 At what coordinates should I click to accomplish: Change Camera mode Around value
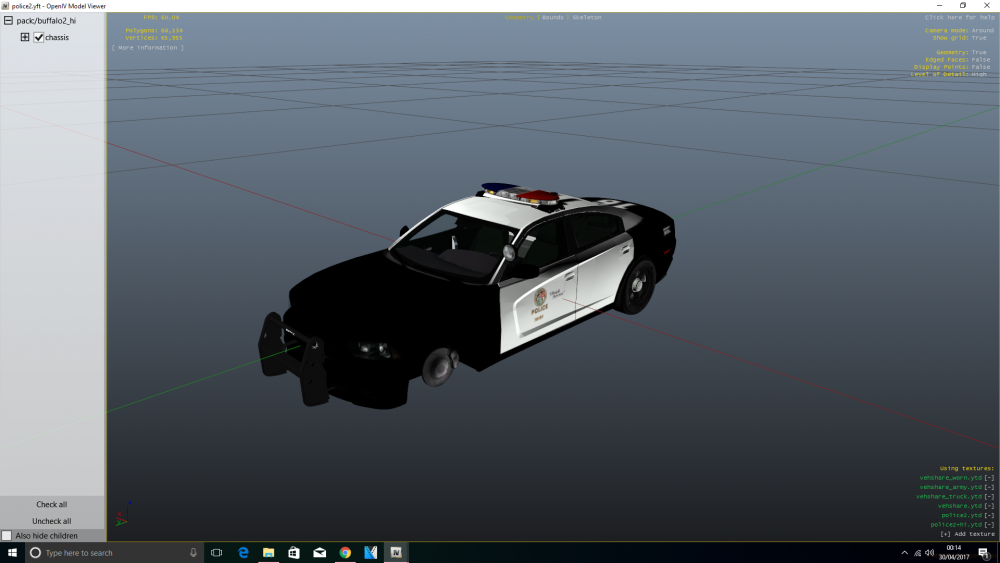[x=982, y=31]
